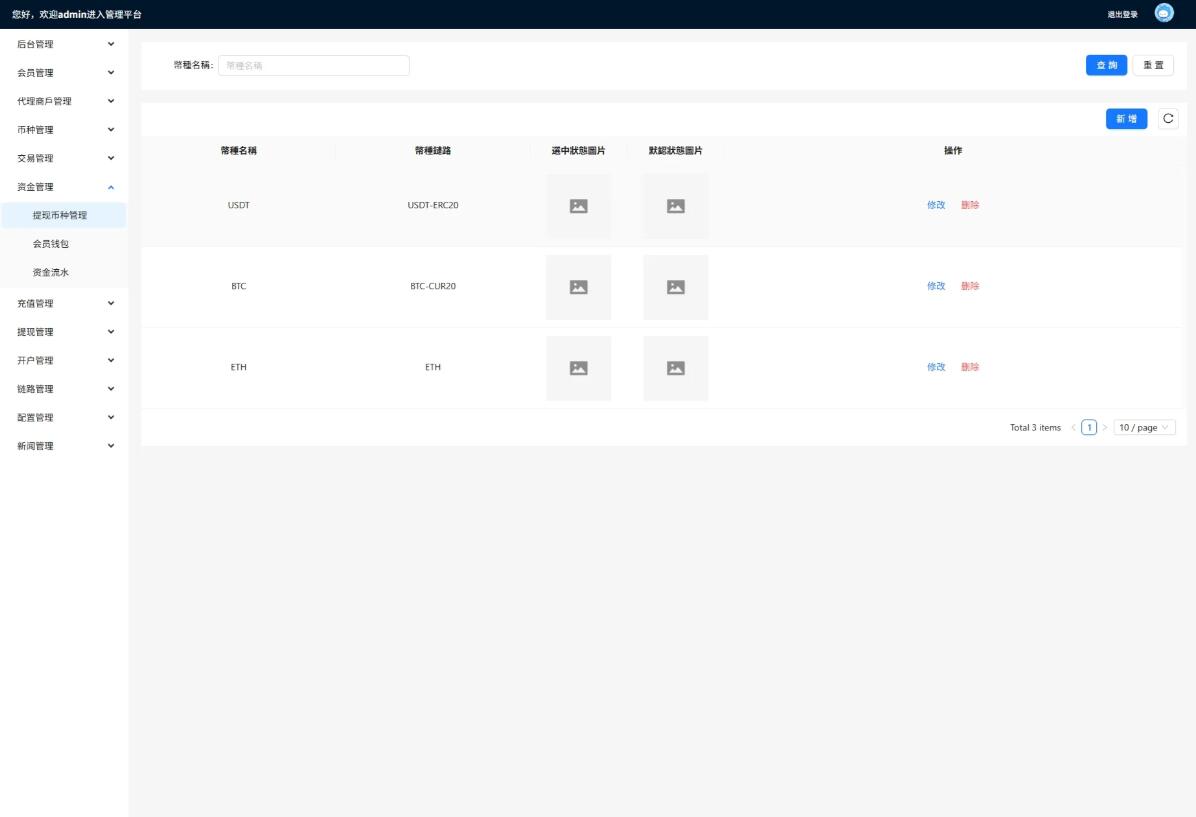Click ETH selected-state image placeholder
1196x817 pixels.
tap(578, 368)
